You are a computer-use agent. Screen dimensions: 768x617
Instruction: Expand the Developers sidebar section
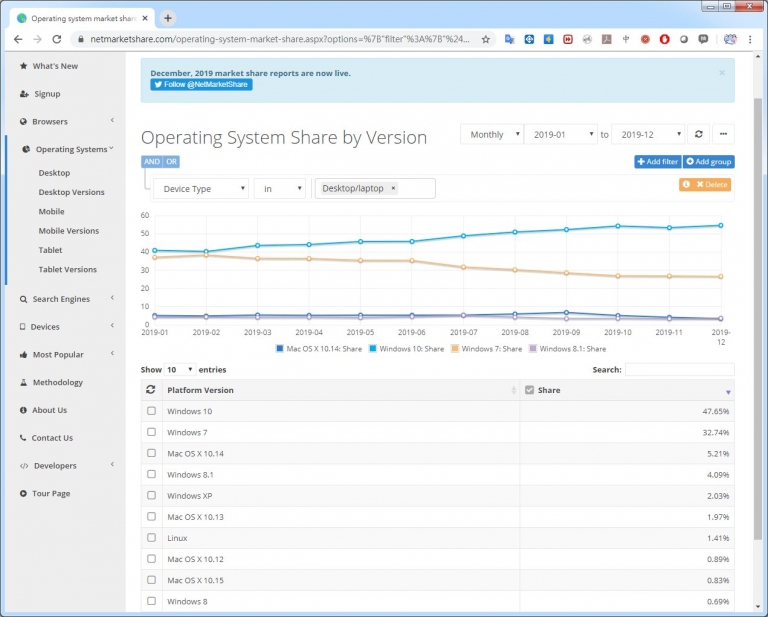(x=67, y=466)
